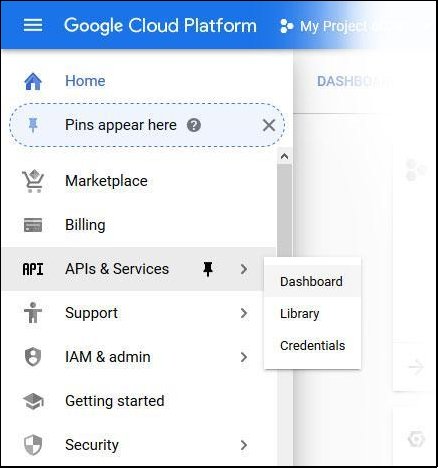Toggle the pin on APIs & Services
438x468 pixels.
point(208,269)
